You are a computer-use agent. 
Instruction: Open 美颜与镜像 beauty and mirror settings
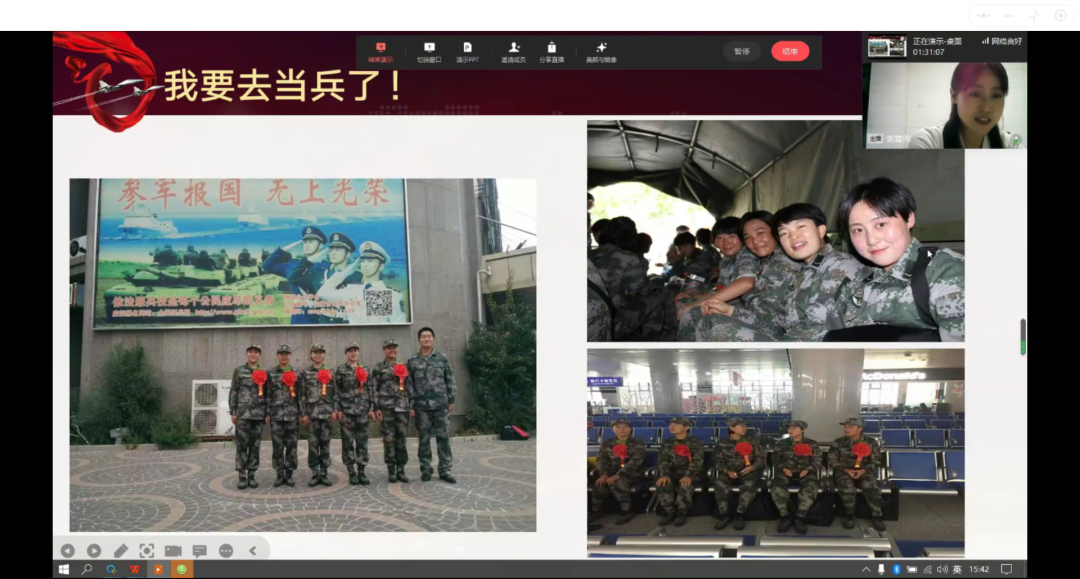601,52
